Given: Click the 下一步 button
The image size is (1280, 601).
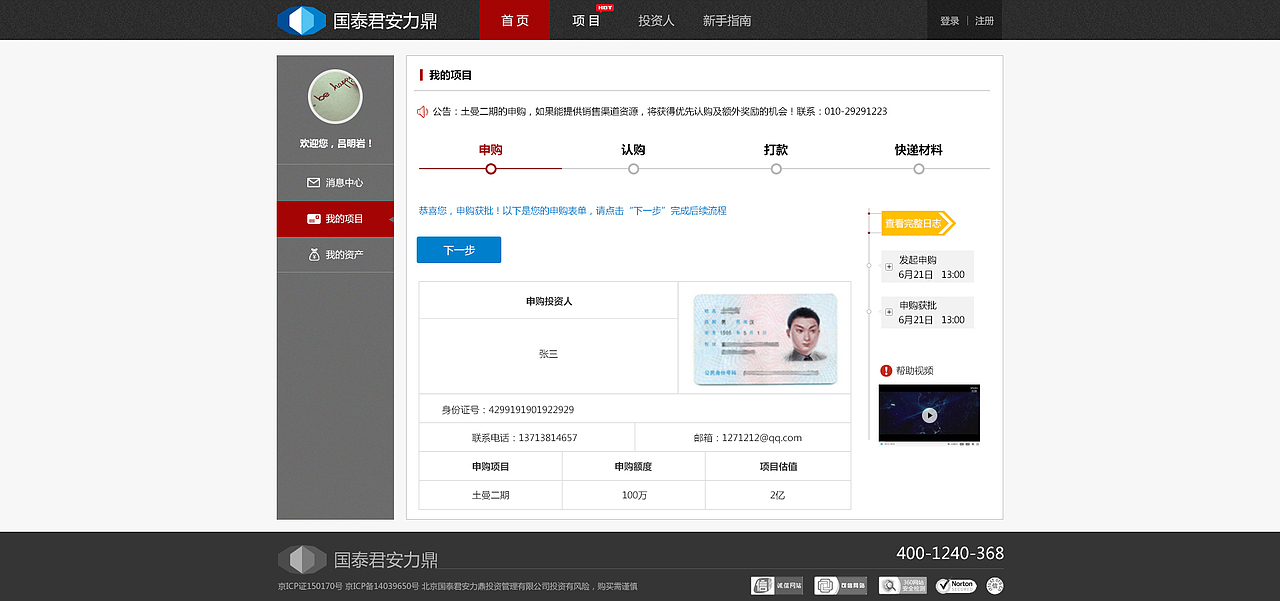Looking at the screenshot, I should [x=459, y=250].
